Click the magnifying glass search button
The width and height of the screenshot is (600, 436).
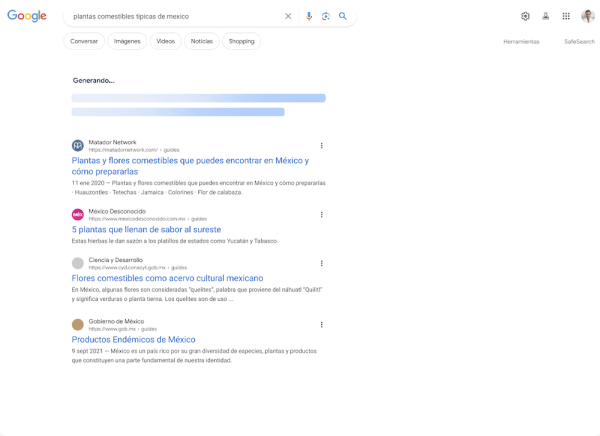coord(343,16)
